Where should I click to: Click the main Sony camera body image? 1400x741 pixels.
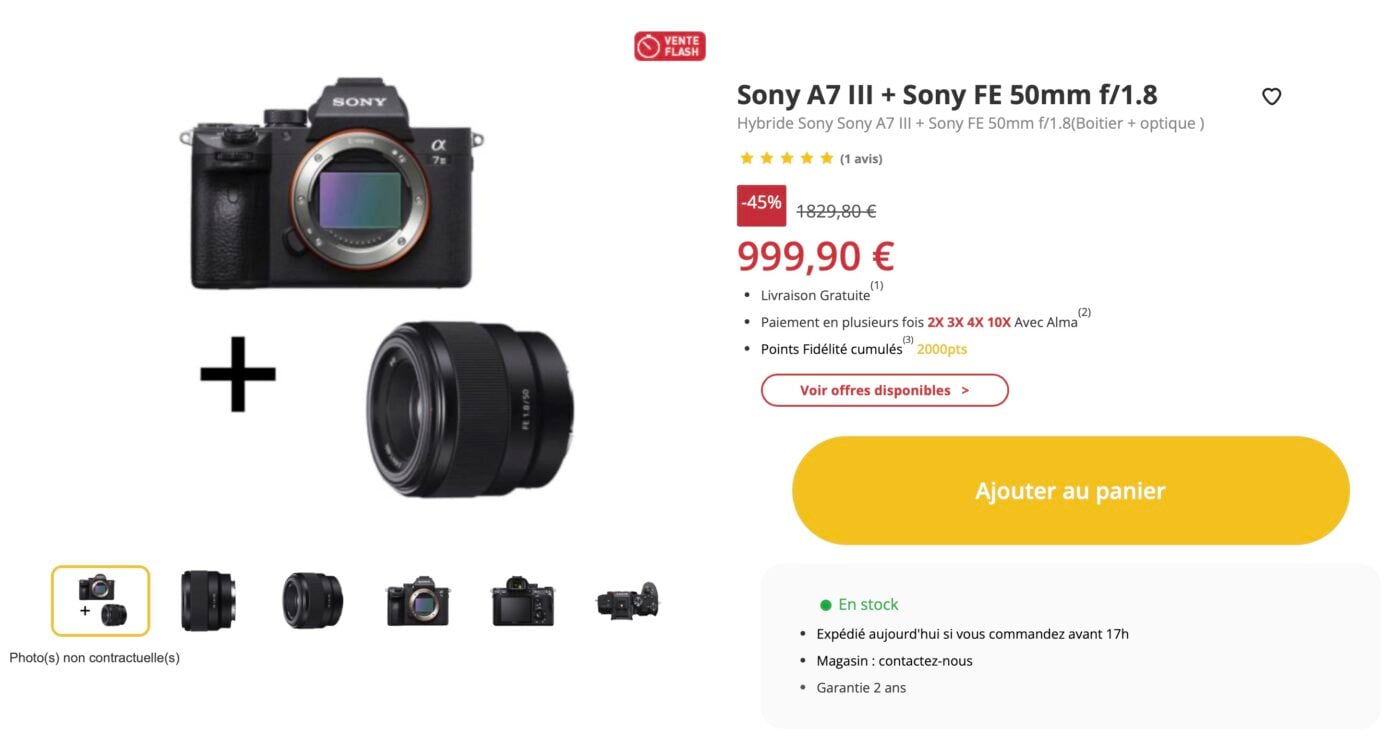point(331,184)
